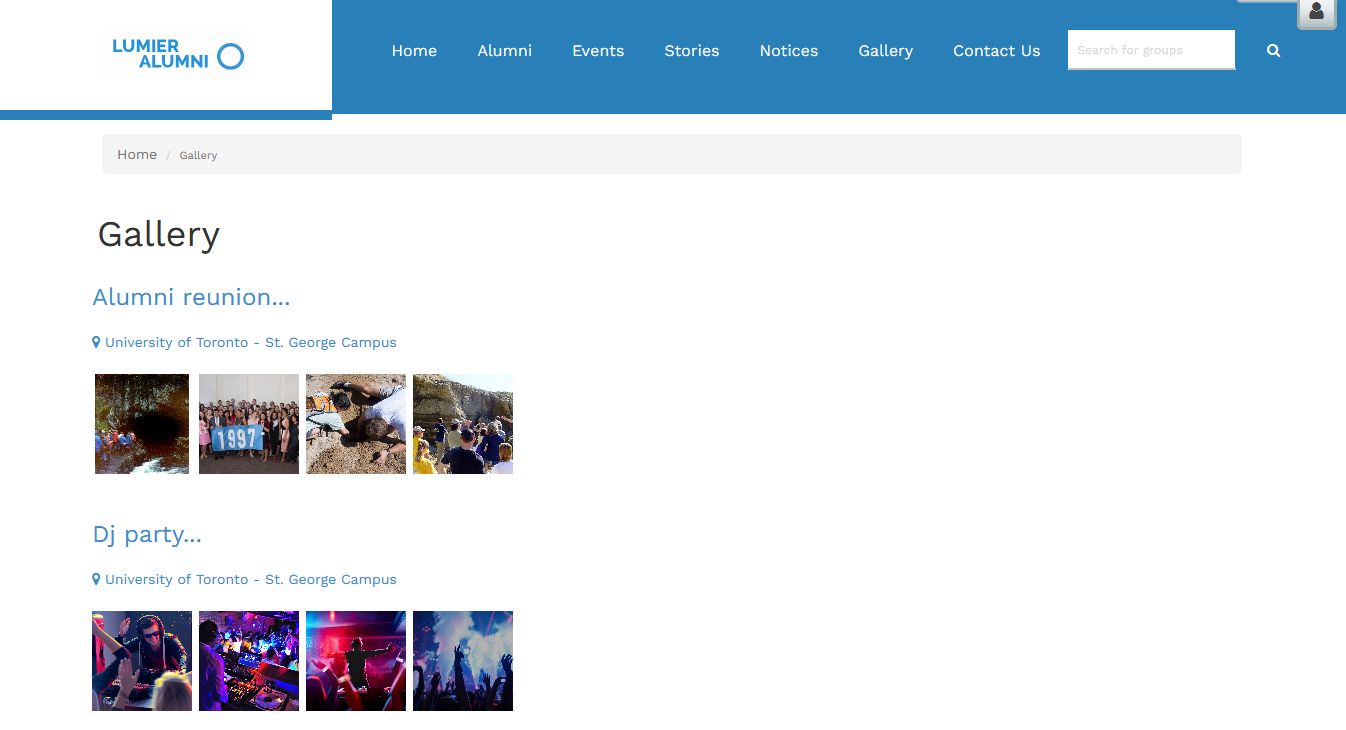
Task: Click the Lumier Alumni logo
Action: [178, 54]
